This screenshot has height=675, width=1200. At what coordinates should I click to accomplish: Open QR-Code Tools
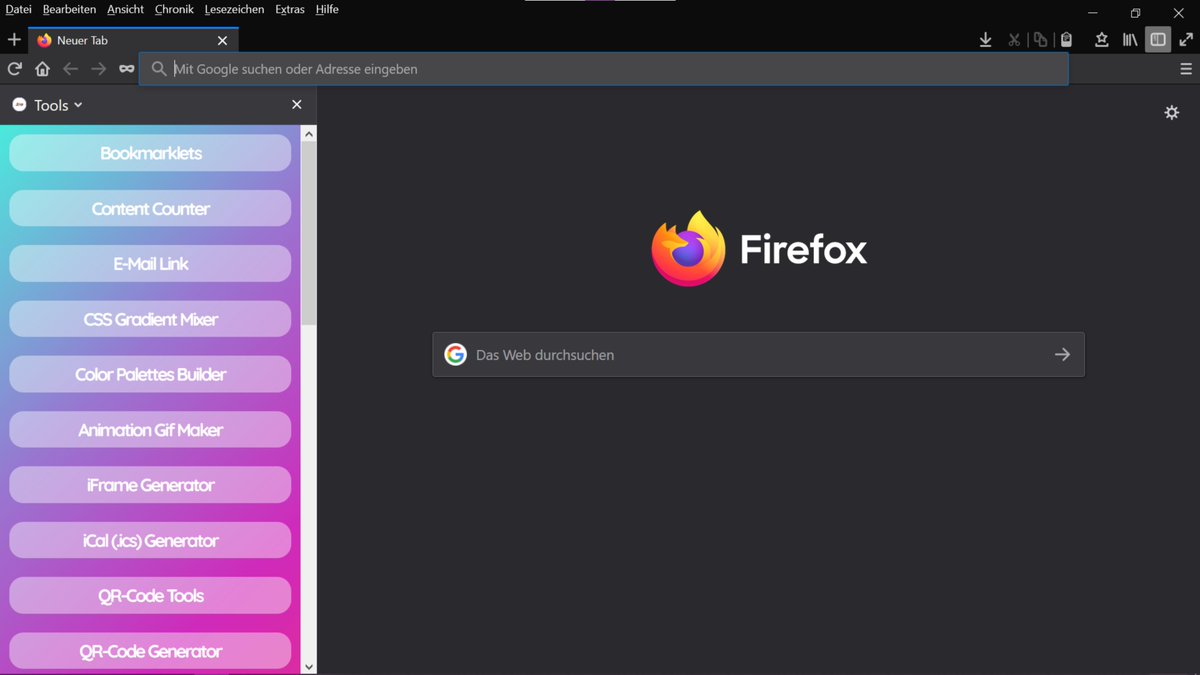pyautogui.click(x=150, y=596)
